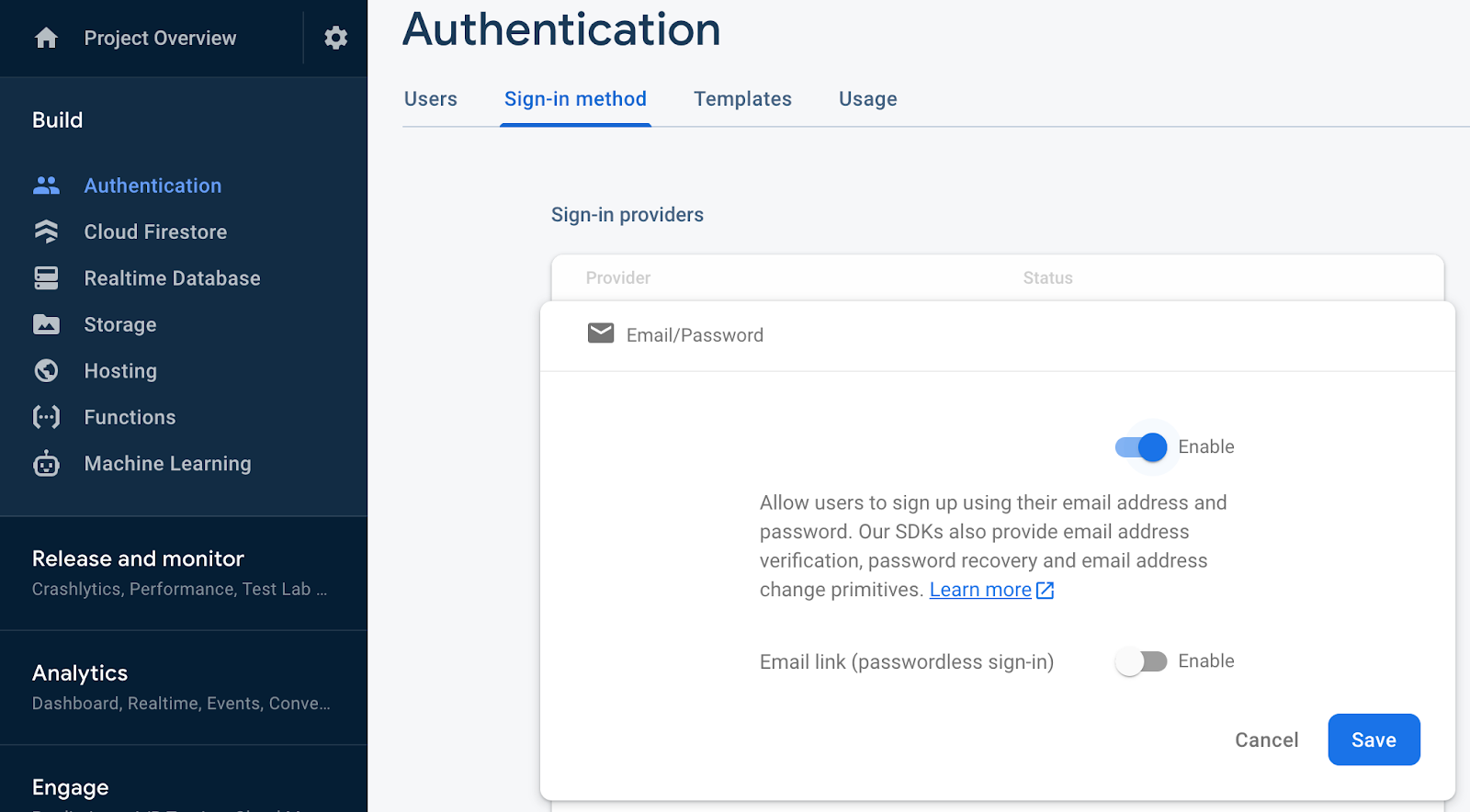Collapse the Email/Password provider panel
Screen dimensions: 1470x812
(x=693, y=334)
